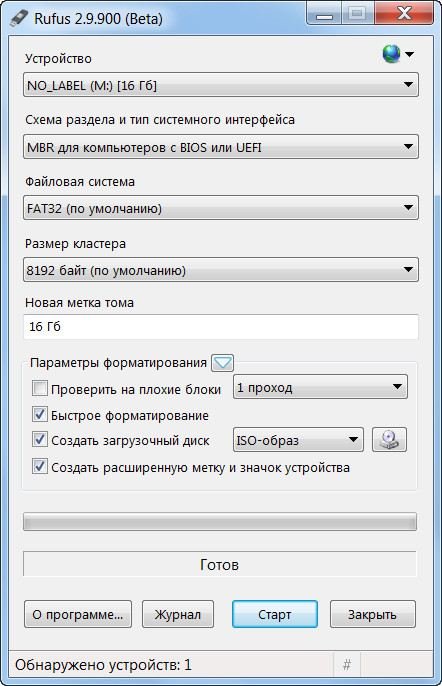Open the 1 проход passes dropdown
This screenshot has width=442, height=686.
(x=320, y=387)
